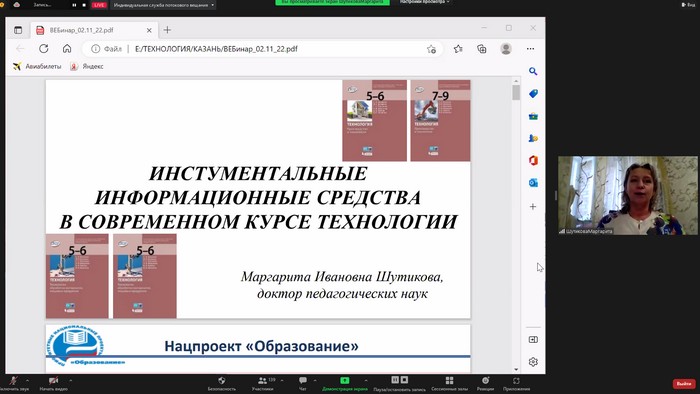This screenshot has width=700, height=394.
Task: Click the red LIVE badge
Action: click(99, 5)
